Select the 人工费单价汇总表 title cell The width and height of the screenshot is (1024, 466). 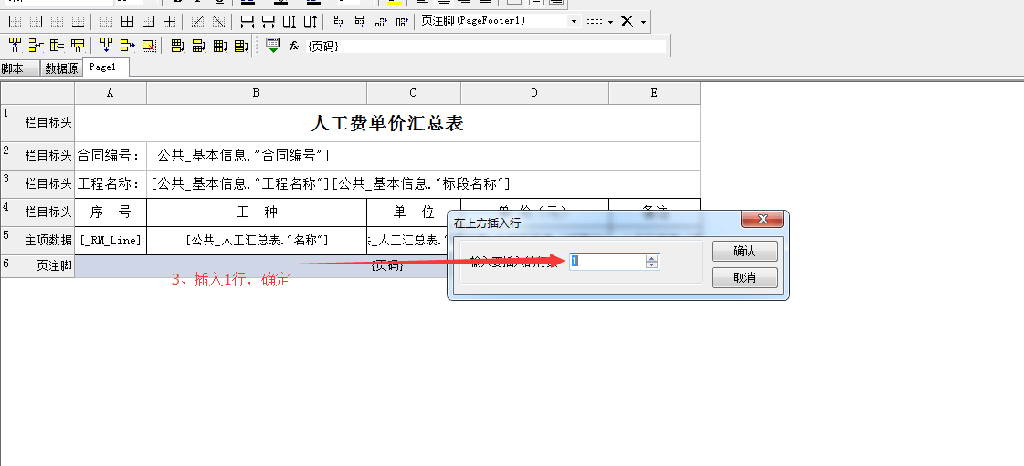pos(387,124)
